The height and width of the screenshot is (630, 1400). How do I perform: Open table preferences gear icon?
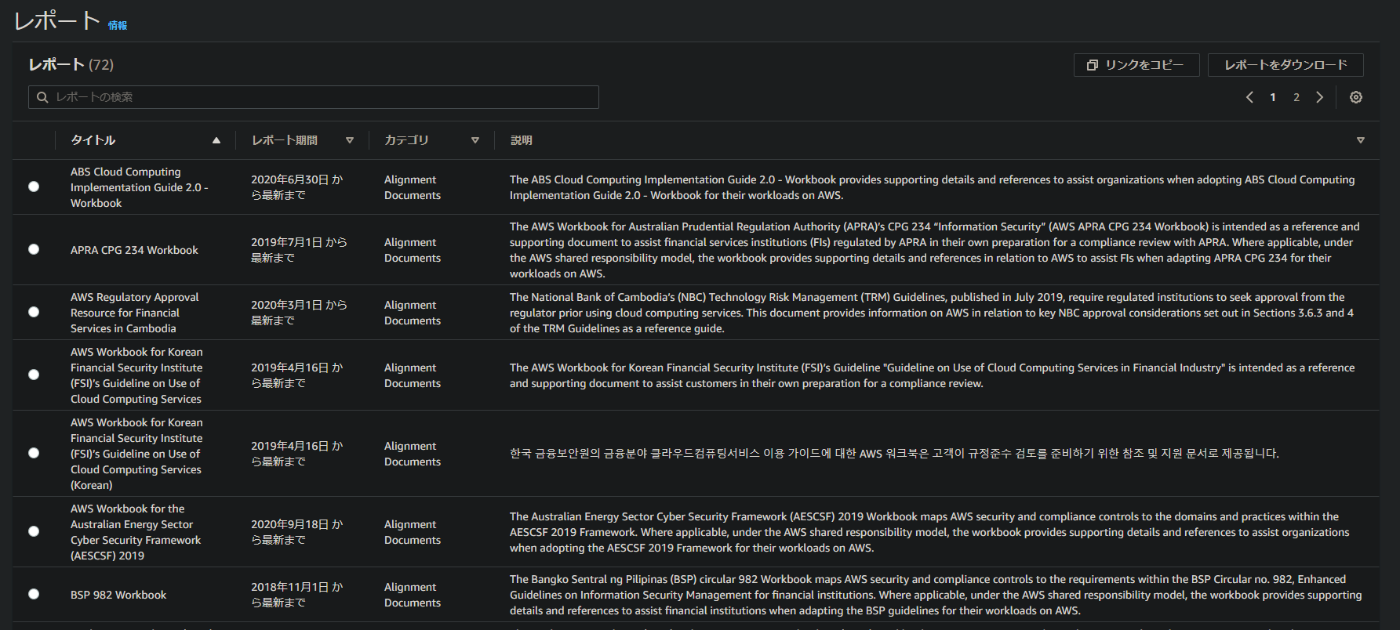pos(1356,97)
